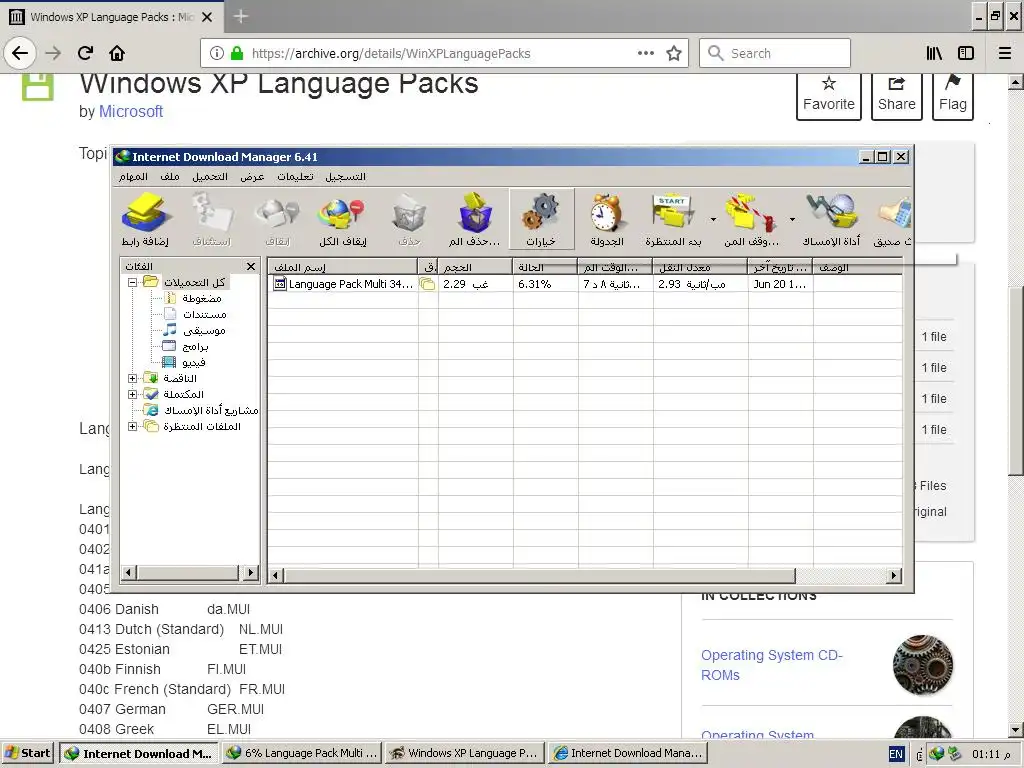
Task: Reload the archive.org page
Action: 86,53
